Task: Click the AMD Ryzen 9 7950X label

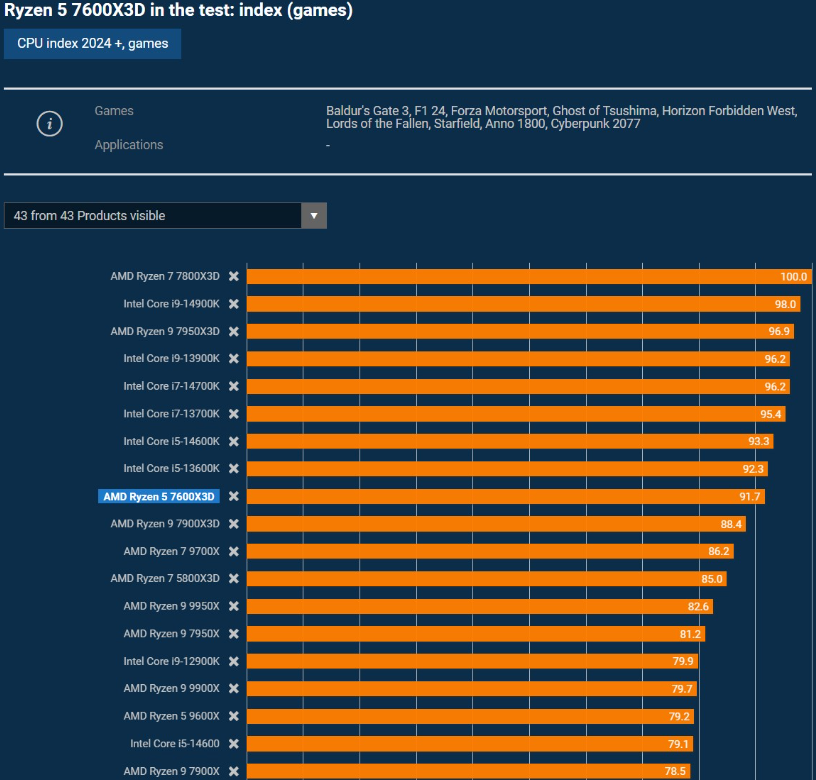Action: (171, 634)
